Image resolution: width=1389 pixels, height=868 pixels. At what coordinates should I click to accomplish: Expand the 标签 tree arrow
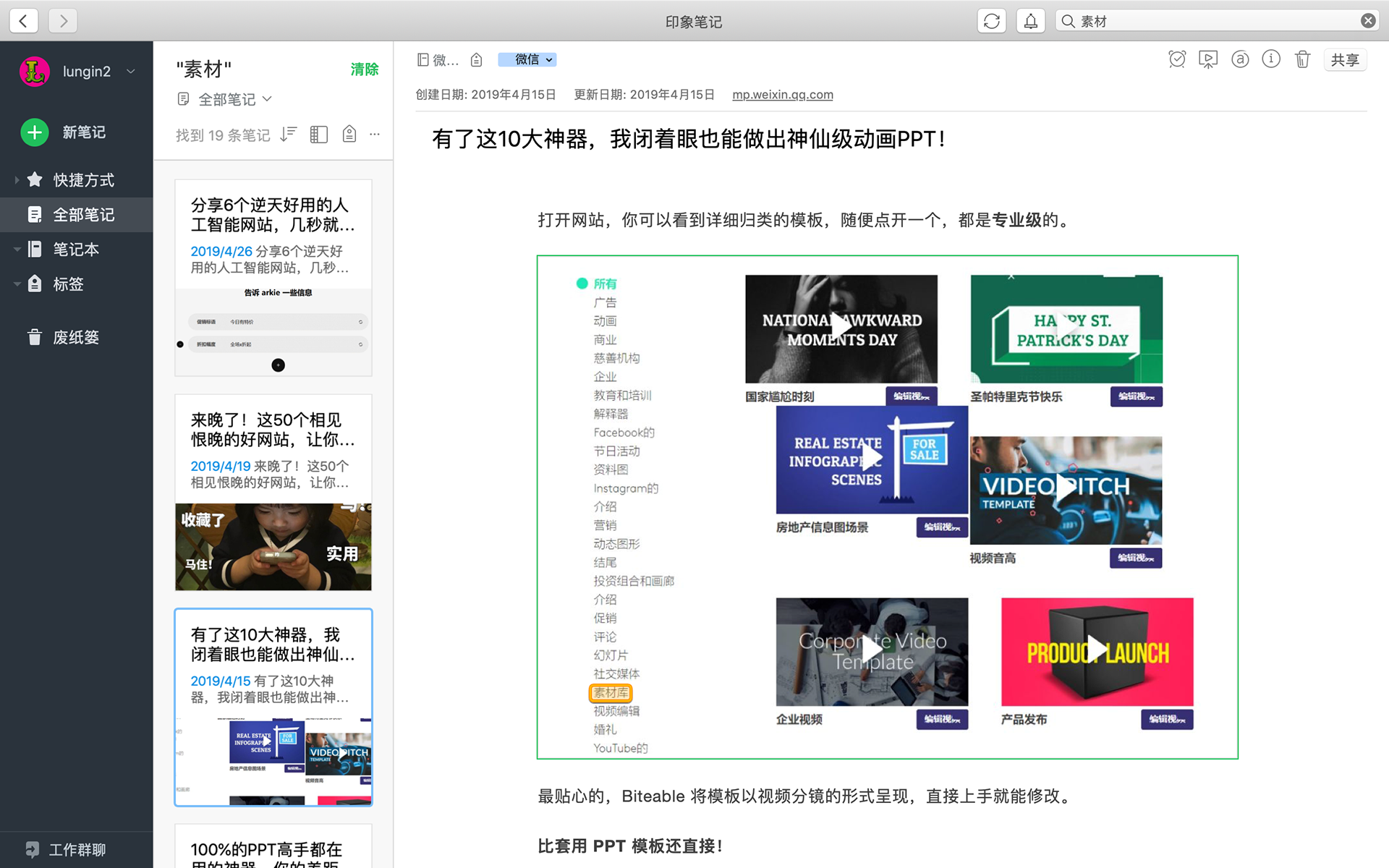pyautogui.click(x=17, y=284)
